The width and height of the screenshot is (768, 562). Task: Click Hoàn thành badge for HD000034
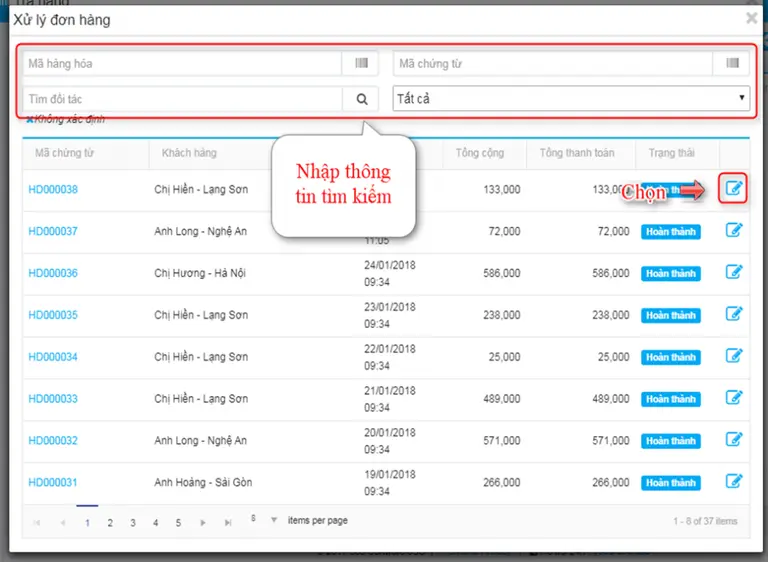[671, 357]
